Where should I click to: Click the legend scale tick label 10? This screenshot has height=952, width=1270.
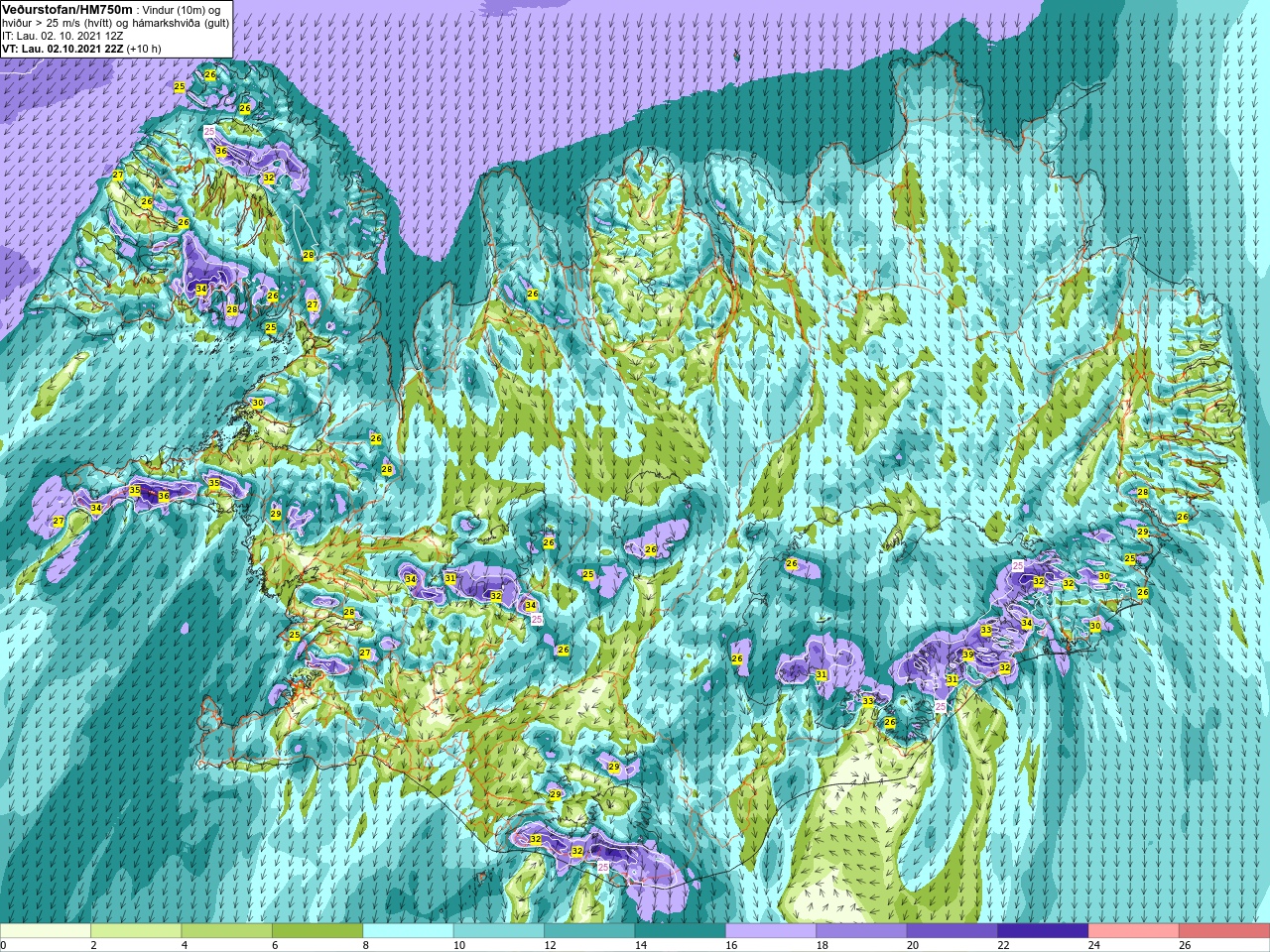click(x=459, y=945)
